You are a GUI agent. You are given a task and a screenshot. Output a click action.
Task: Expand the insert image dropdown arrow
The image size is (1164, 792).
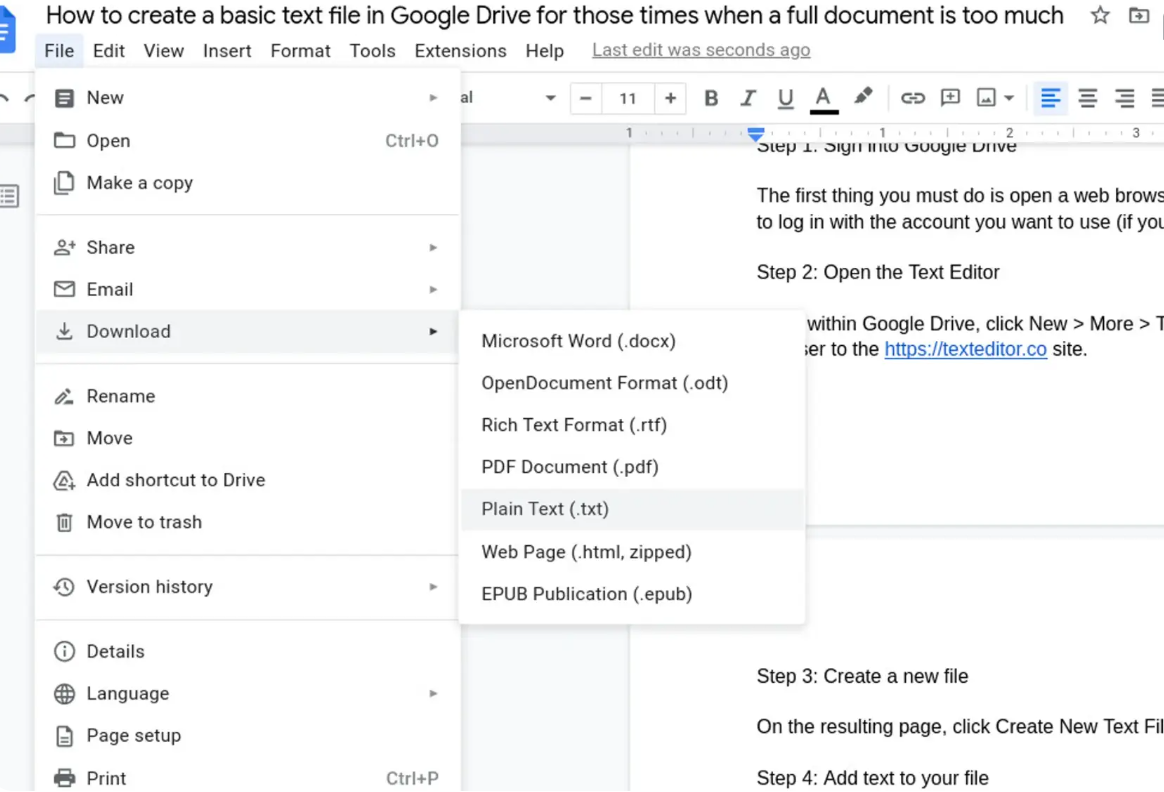1009,98
